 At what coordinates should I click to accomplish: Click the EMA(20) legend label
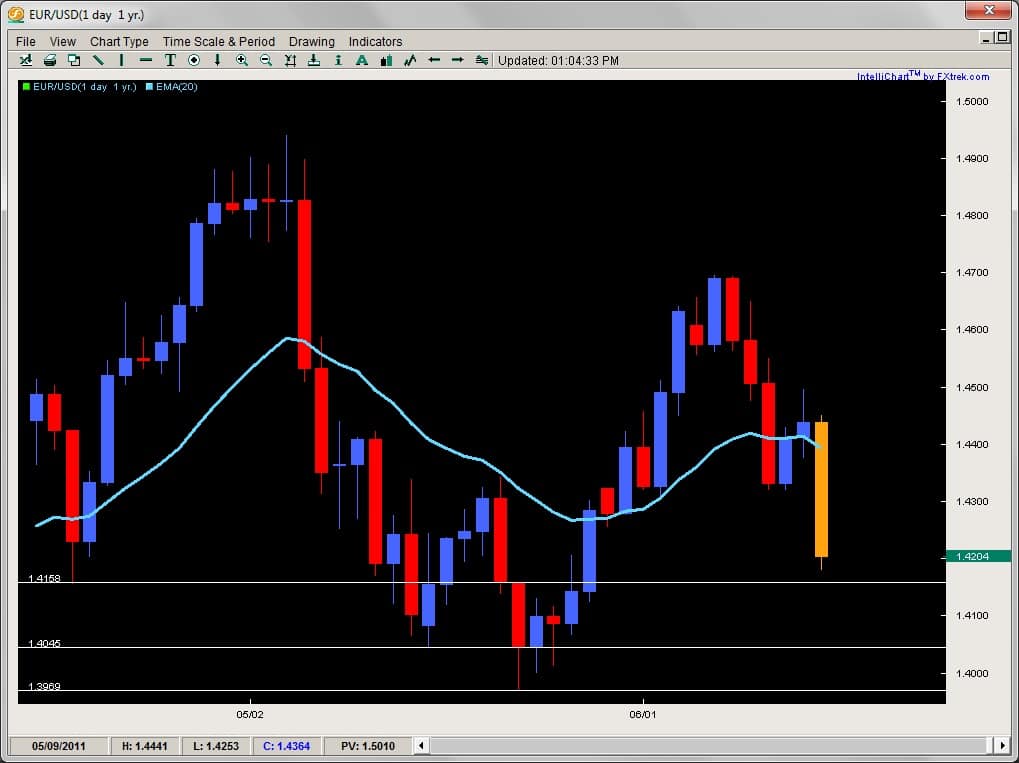[x=177, y=86]
